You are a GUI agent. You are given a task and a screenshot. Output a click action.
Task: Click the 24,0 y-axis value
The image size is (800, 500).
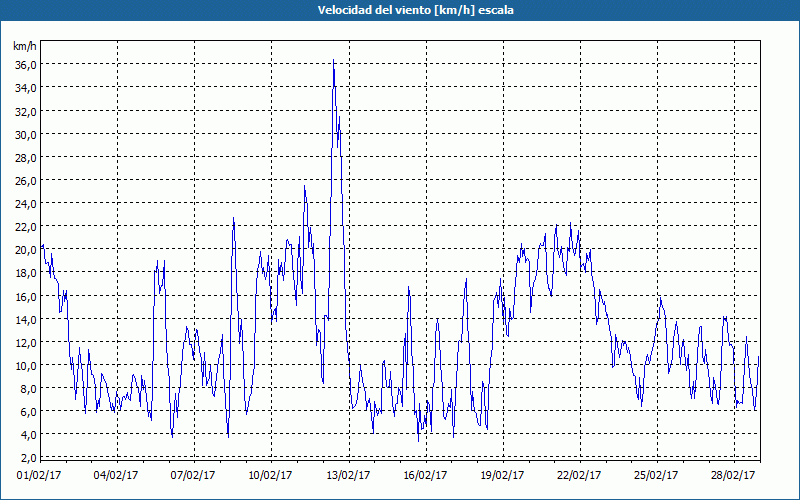click(x=26, y=204)
